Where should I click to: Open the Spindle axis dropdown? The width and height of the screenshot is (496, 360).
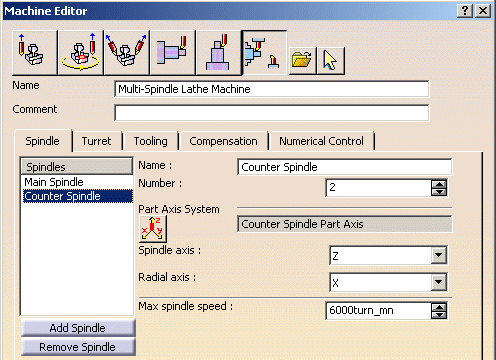439,256
